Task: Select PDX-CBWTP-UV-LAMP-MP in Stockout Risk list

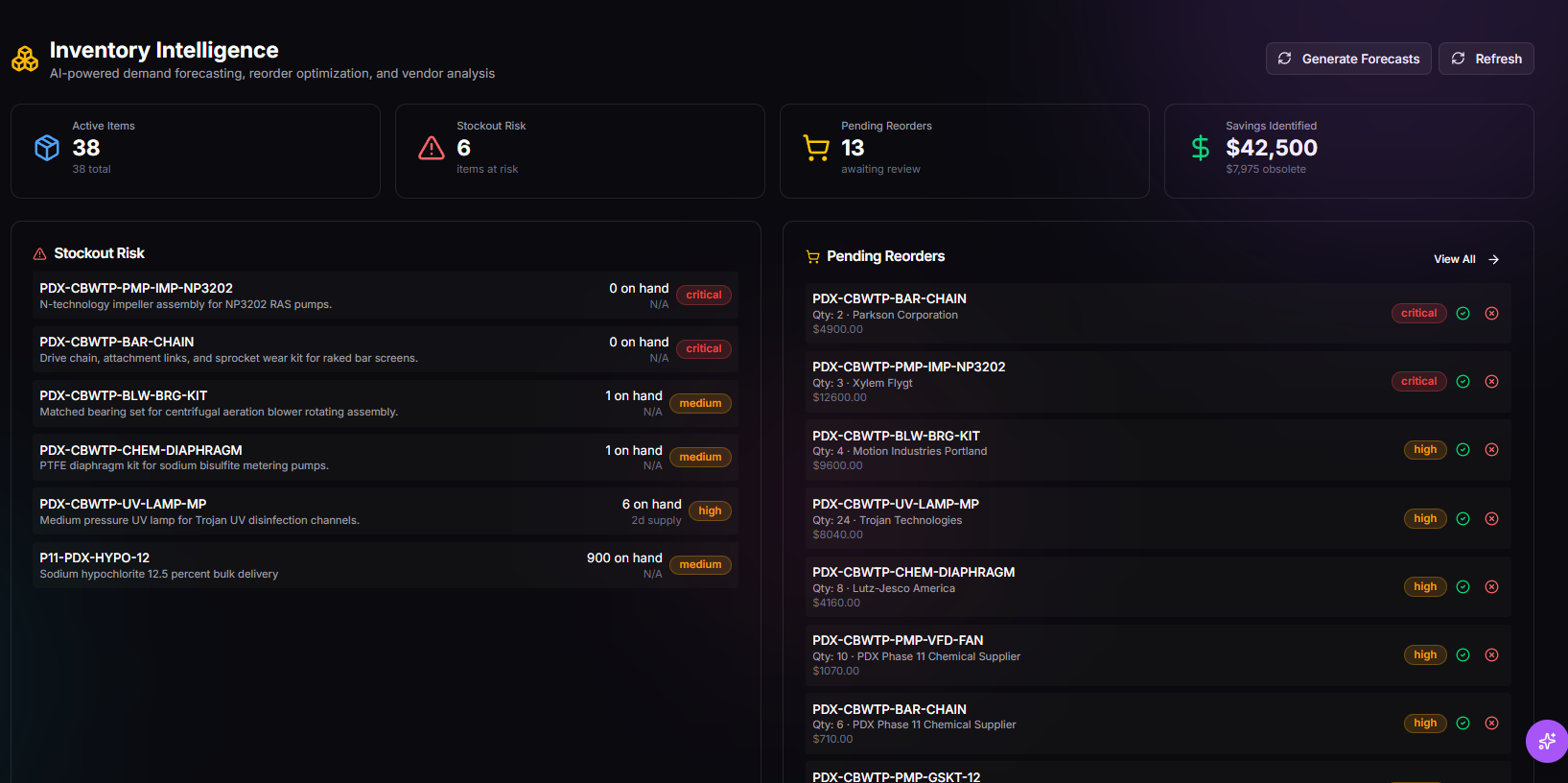Action: [386, 511]
